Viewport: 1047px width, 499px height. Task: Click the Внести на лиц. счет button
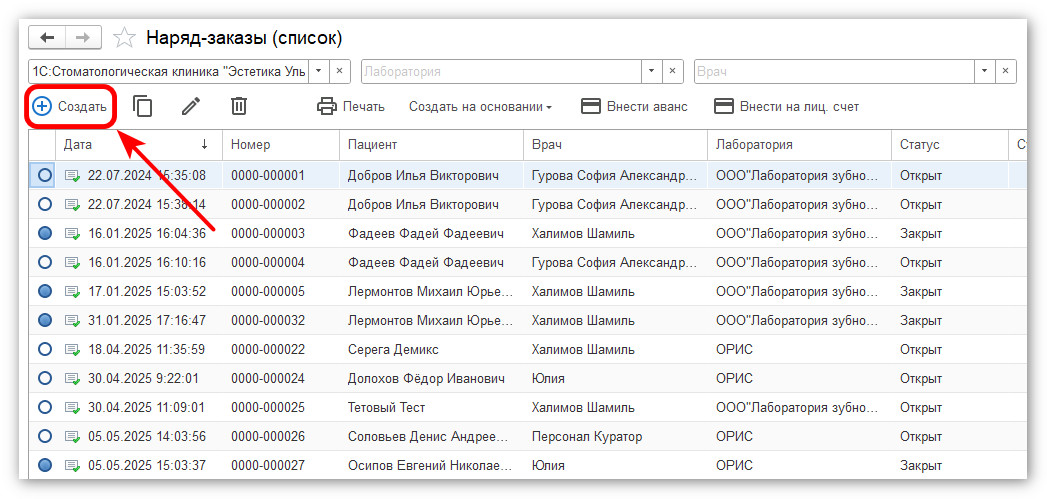click(786, 106)
